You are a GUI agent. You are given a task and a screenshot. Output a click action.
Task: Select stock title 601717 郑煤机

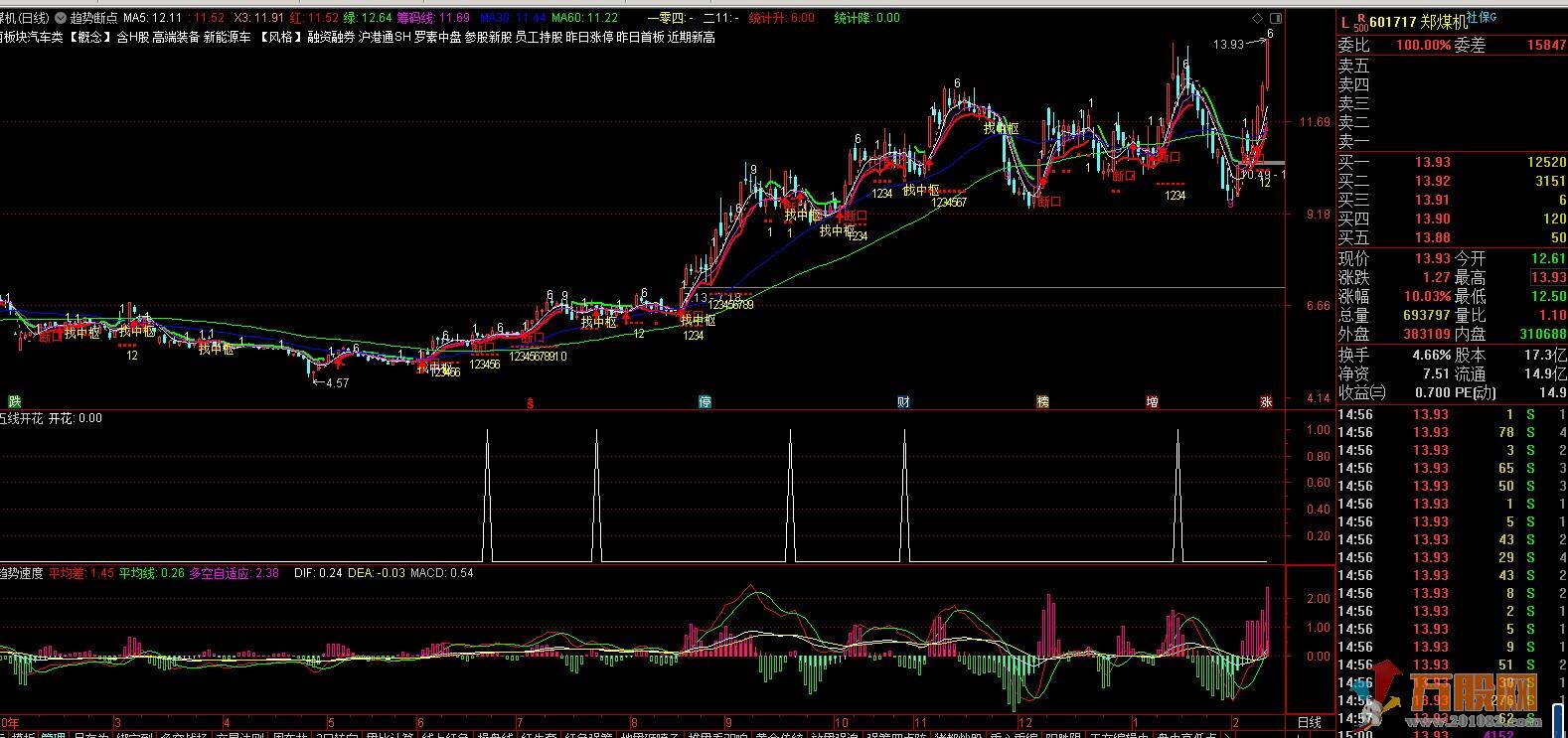(x=1417, y=22)
